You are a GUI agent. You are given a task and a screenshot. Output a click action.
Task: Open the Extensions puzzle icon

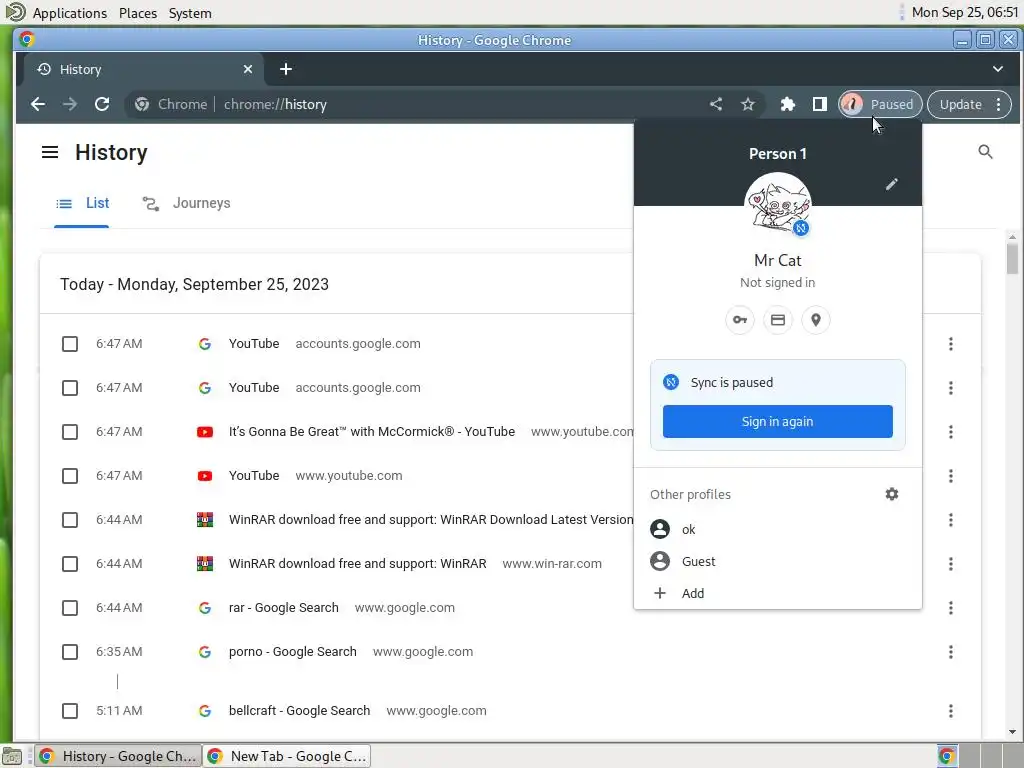[x=788, y=104]
